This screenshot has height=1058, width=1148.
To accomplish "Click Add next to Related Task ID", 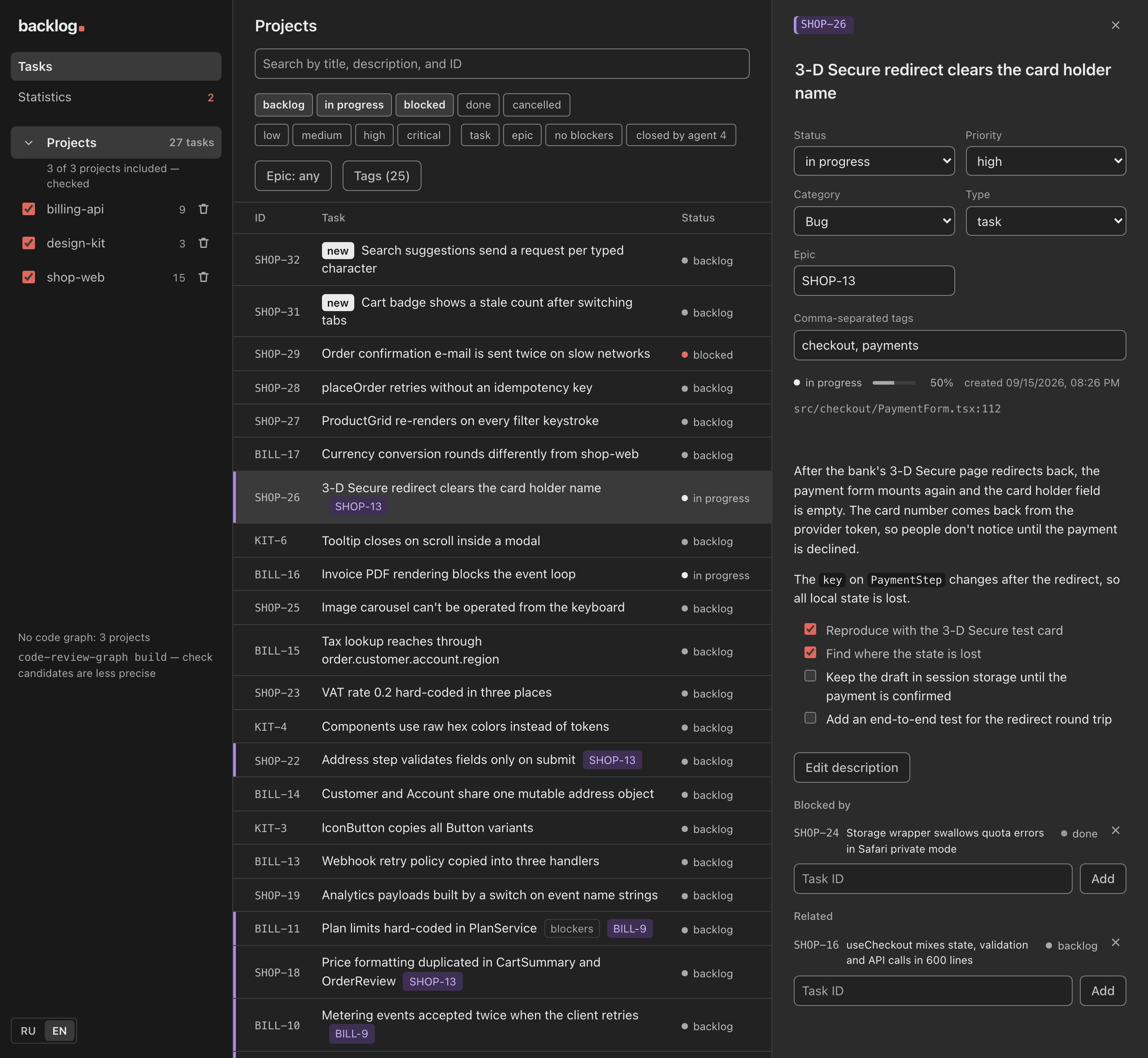I will click(1103, 990).
